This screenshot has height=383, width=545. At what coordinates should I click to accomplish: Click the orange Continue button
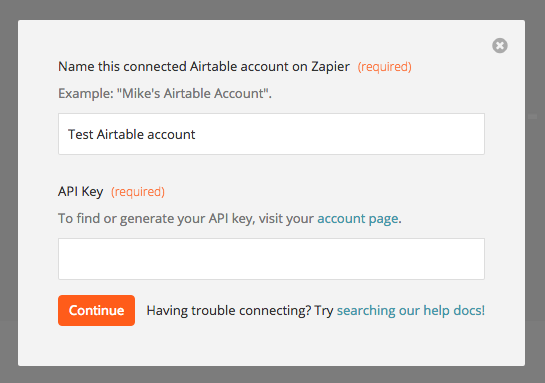(96, 310)
